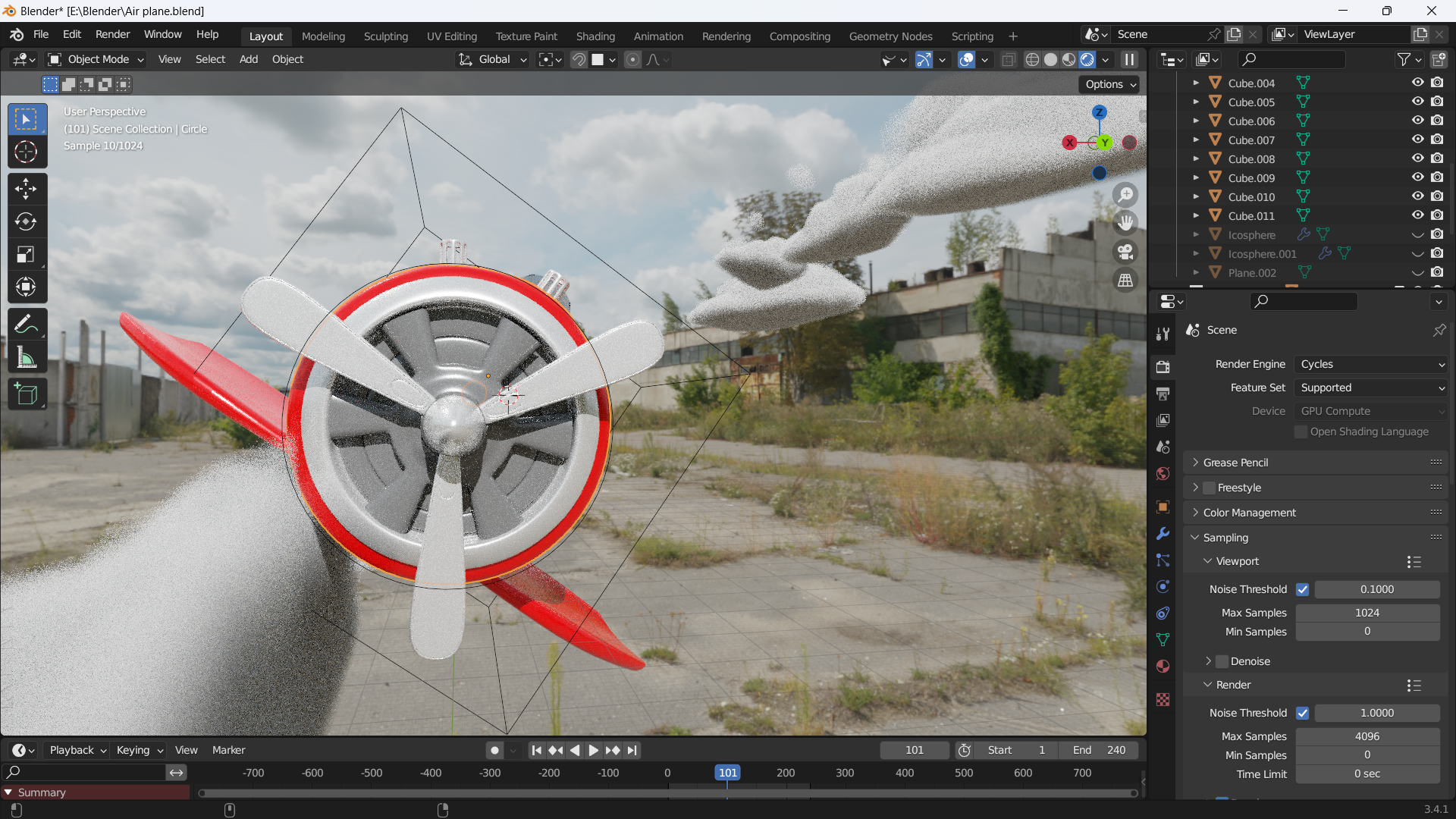
Task: Disable Cube.010 in renders
Action: [x=1437, y=196]
